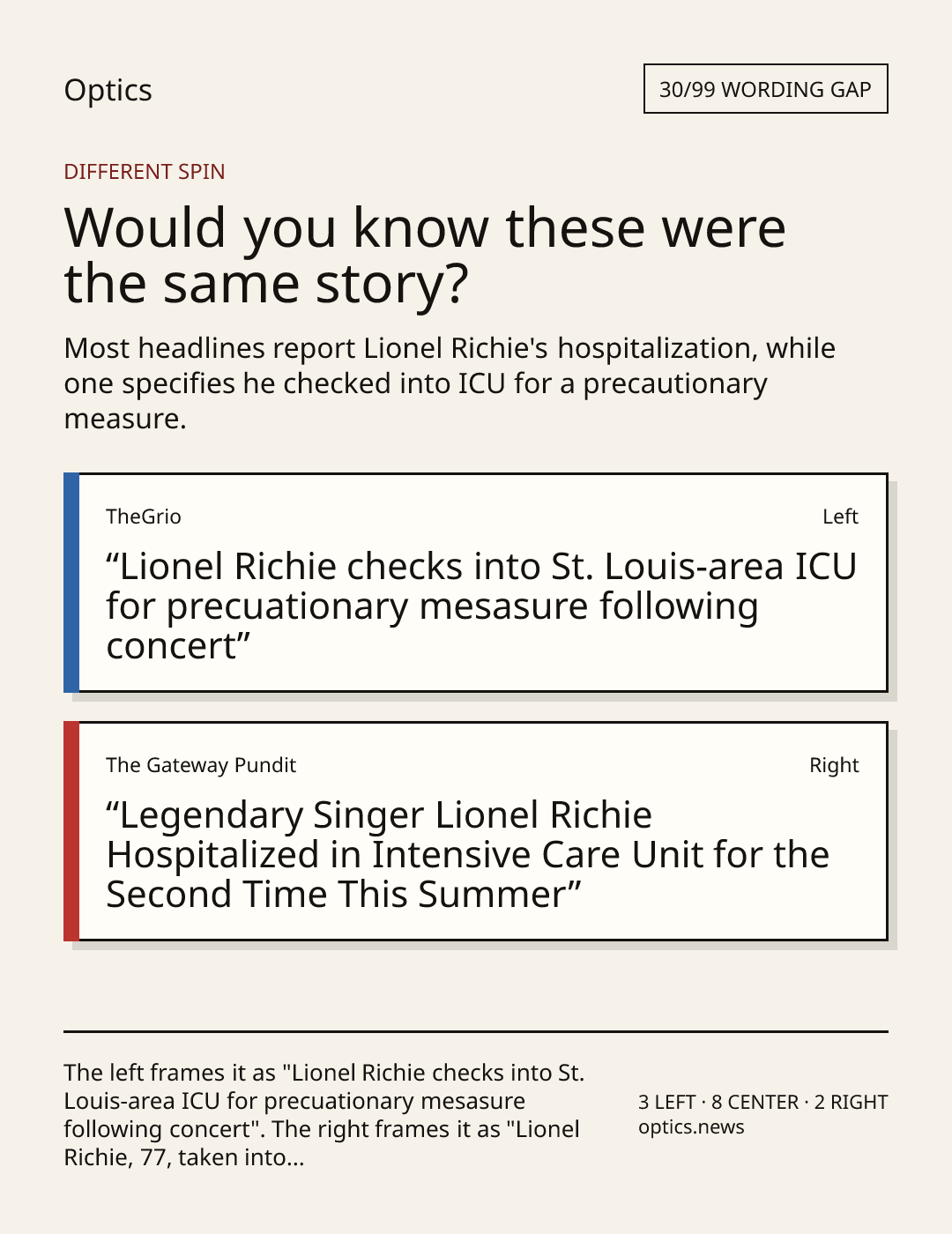Select the DIFFERENT SPIN label
Viewport: 952px width, 1234px height.
tap(145, 171)
